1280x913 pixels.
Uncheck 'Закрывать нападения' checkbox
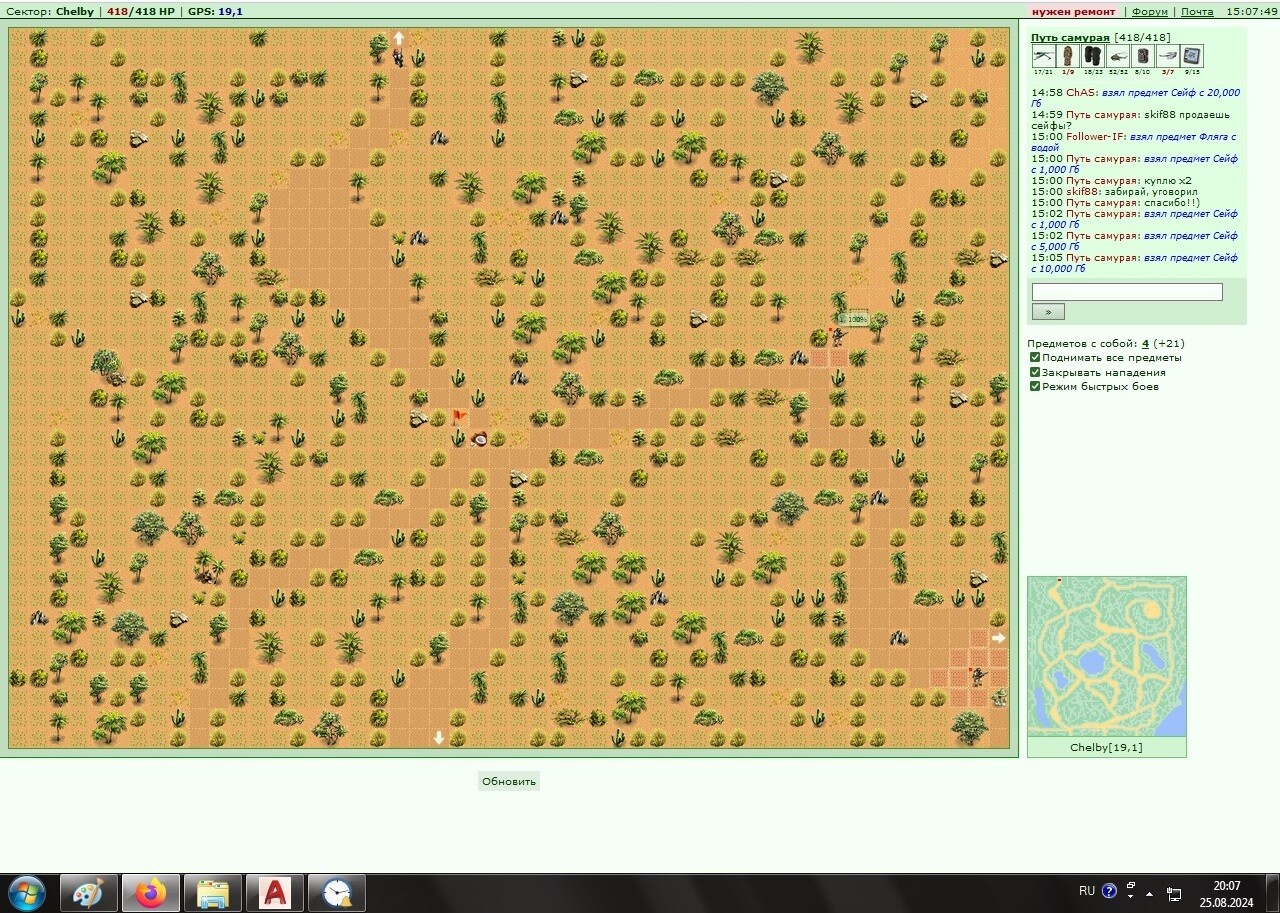(x=1036, y=372)
